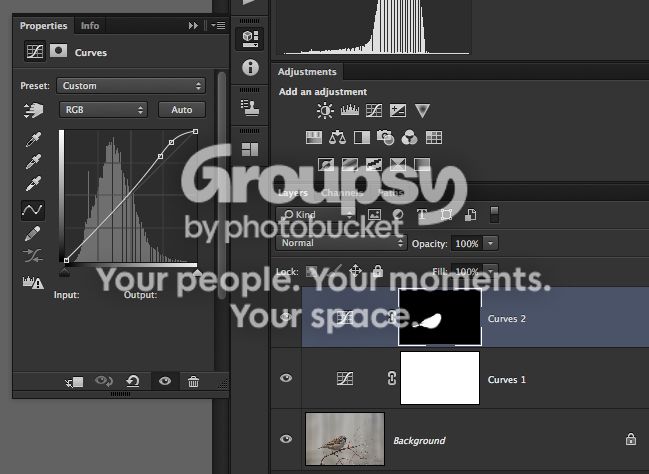Toggle adjustment layer visibility in Properties
Screen dimensions: 649x474
pos(165,381)
